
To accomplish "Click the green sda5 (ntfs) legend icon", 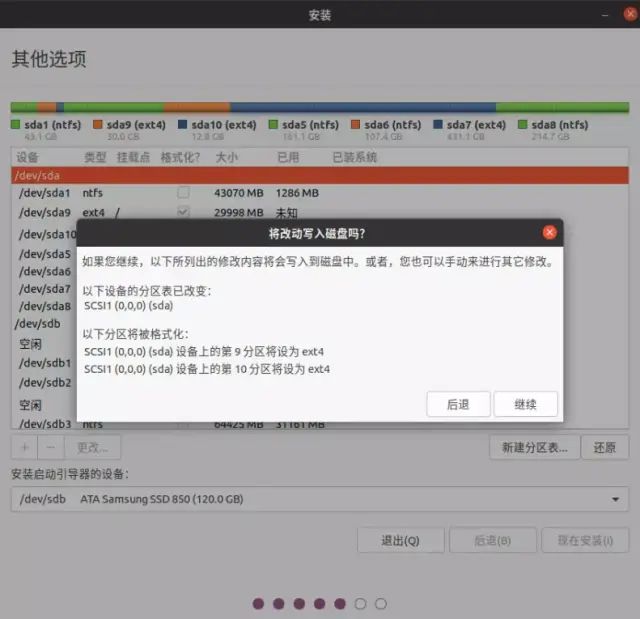I will pyautogui.click(x=274, y=125).
